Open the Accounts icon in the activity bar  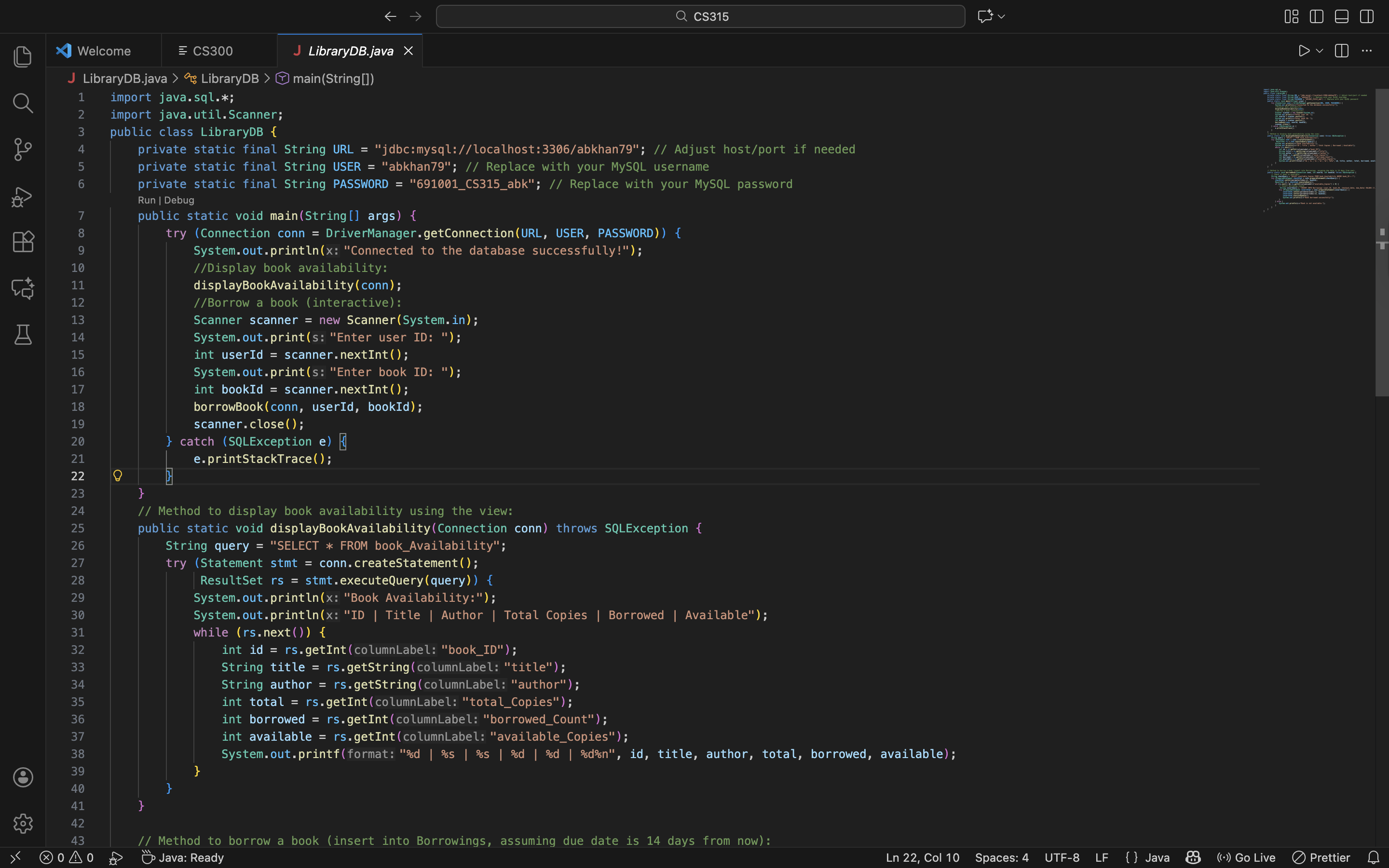[x=23, y=778]
